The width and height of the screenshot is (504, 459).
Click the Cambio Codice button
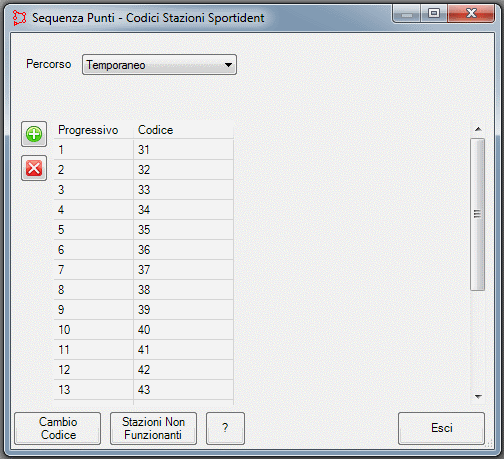coord(57,428)
